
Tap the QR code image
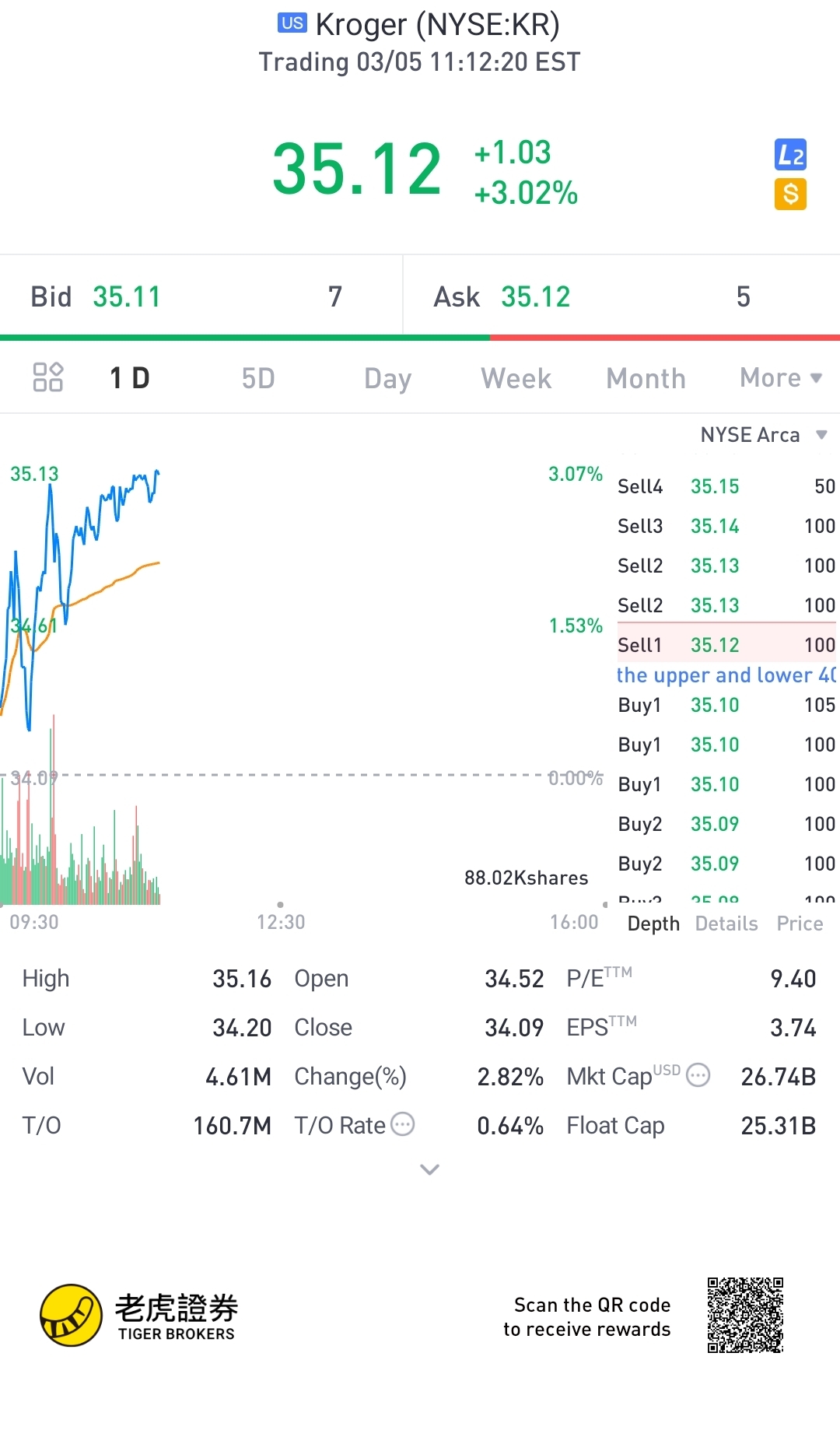tap(745, 1315)
